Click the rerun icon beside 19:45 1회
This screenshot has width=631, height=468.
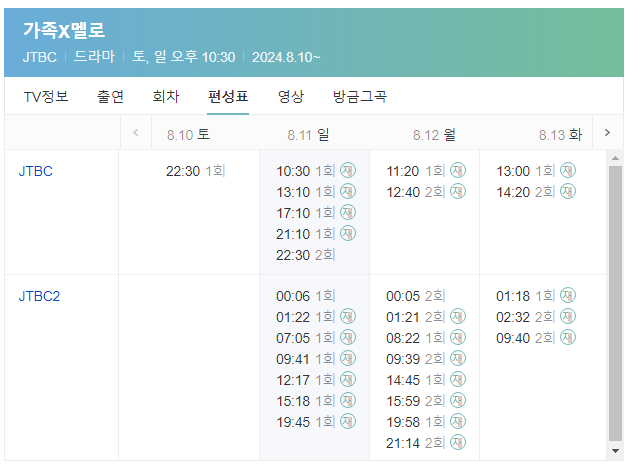[x=348, y=421]
